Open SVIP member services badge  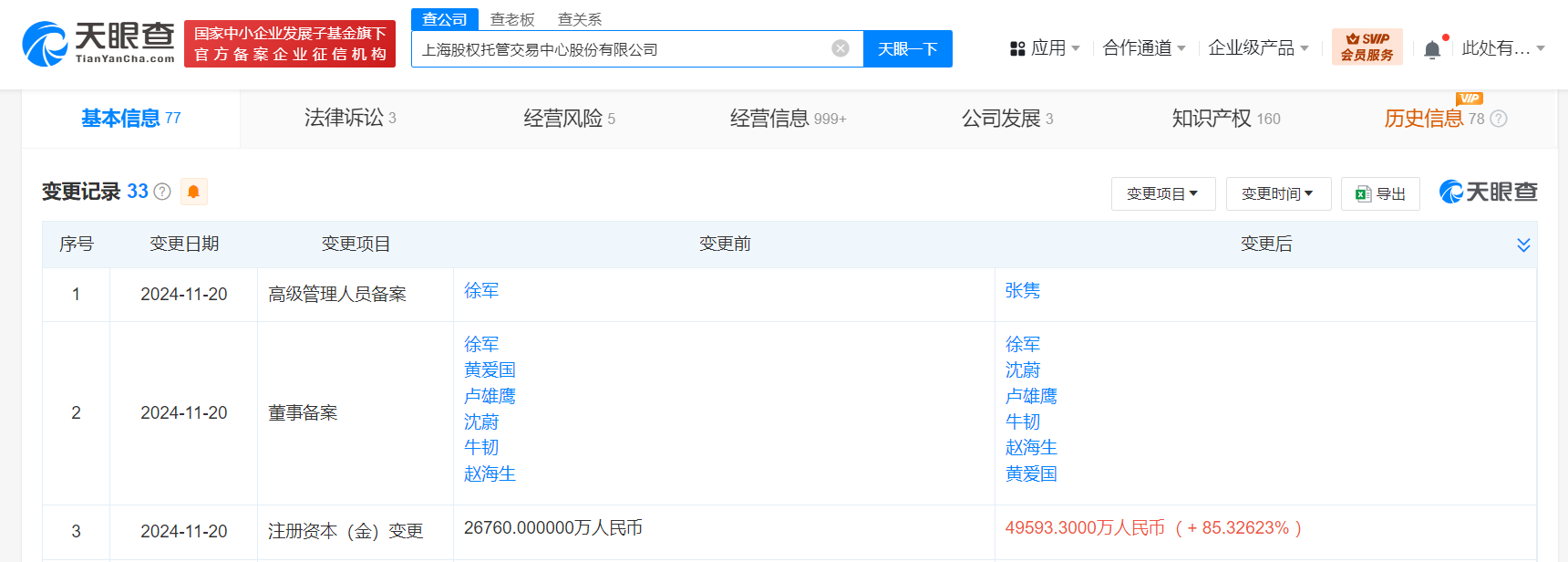(x=1367, y=47)
